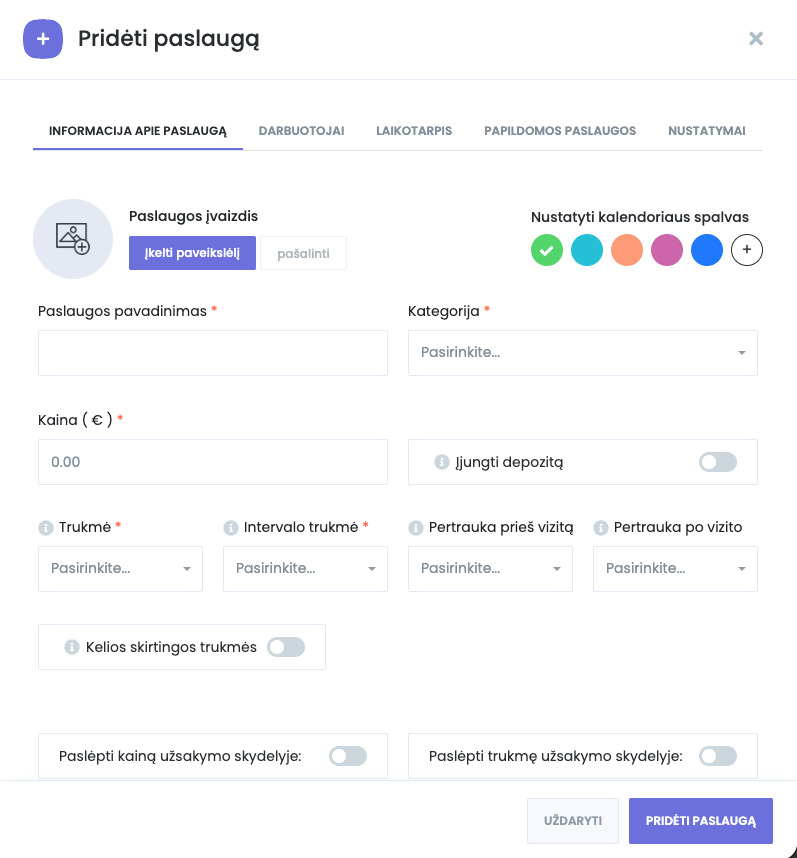Screen dimensions: 797x858
Task: Open the Kategorija dropdown
Action: [582, 353]
